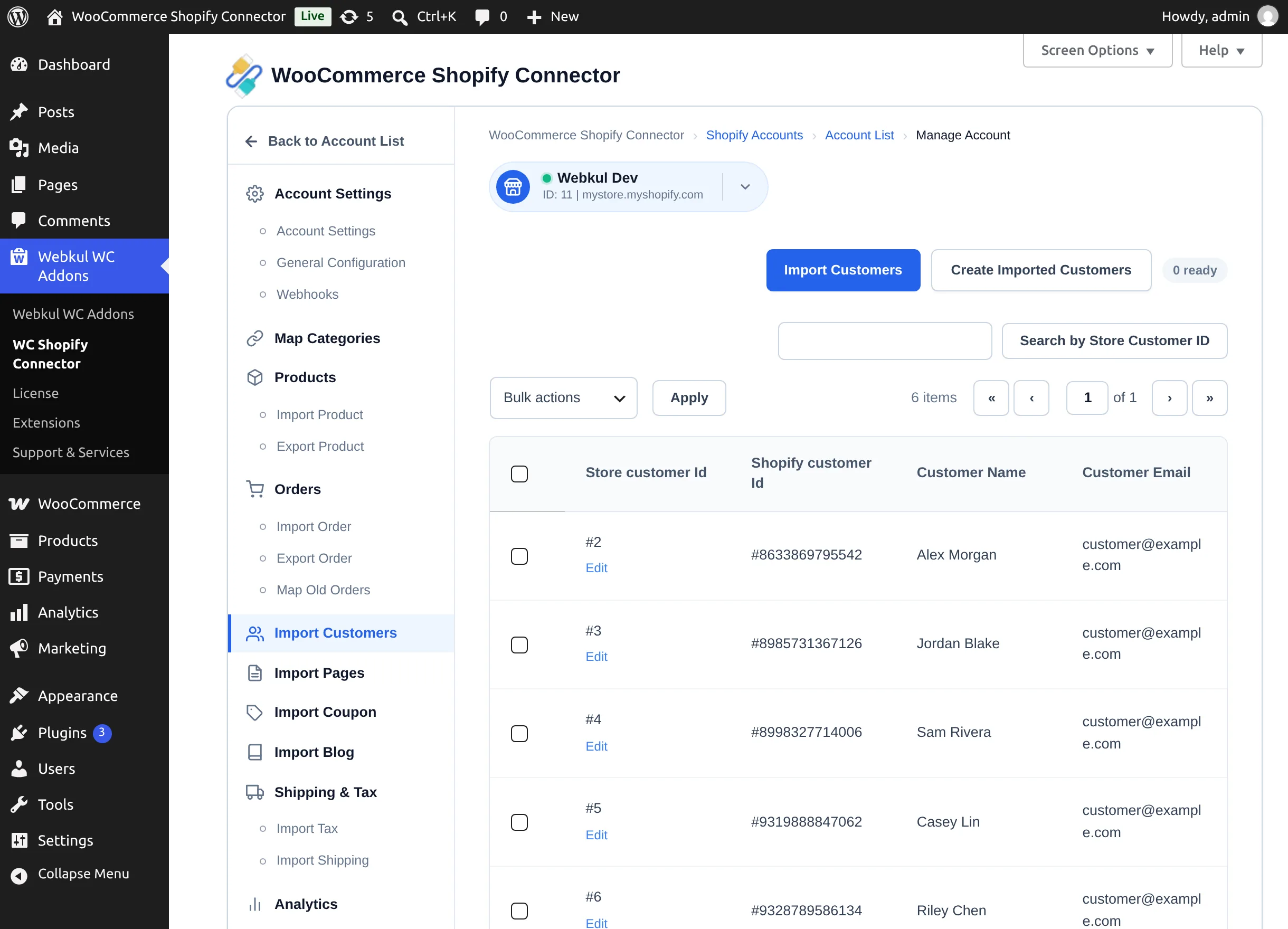Check the box for Jordan Blake row
Image resolution: width=1288 pixels, height=929 pixels.
coord(519,644)
